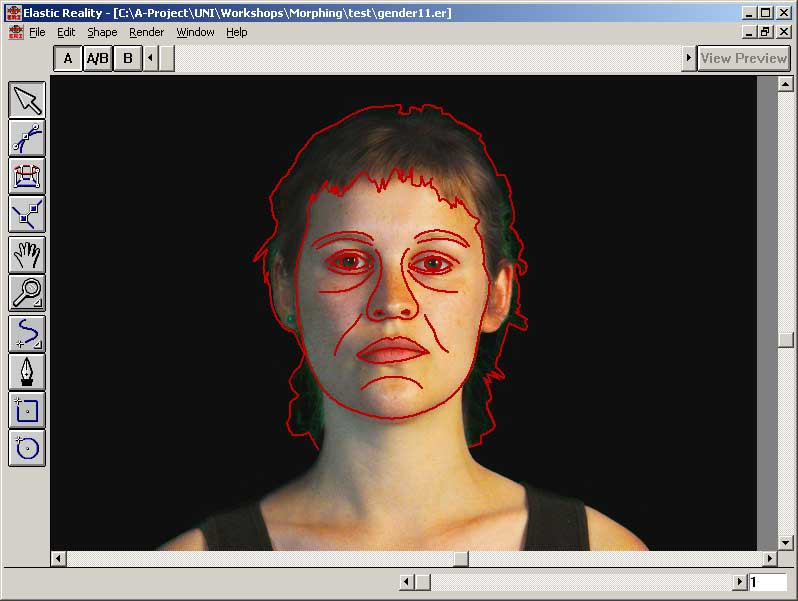Click frame slider right arrow
Image resolution: width=798 pixels, height=601 pixels.
(x=740, y=582)
